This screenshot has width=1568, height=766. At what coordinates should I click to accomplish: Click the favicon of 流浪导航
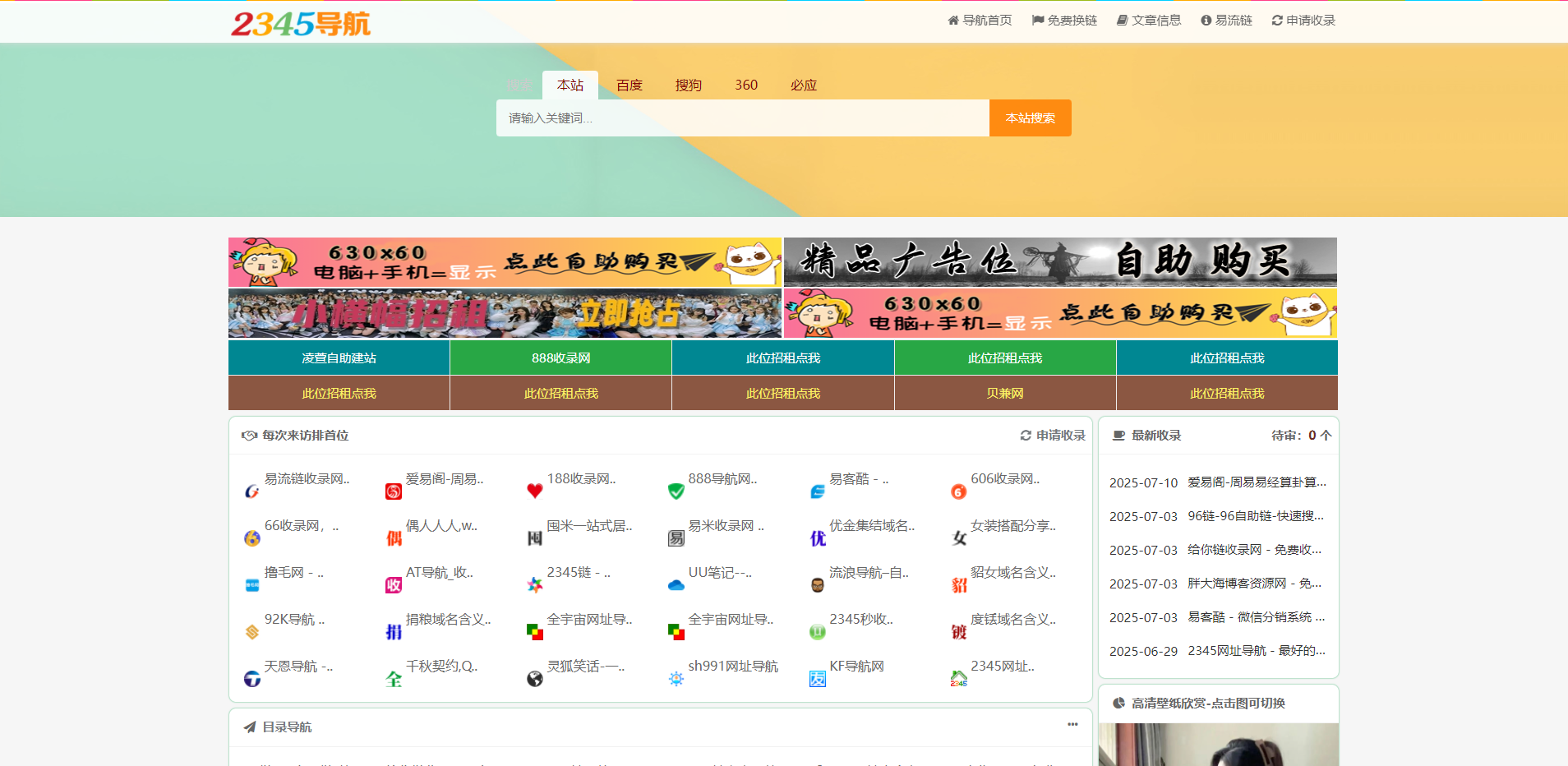click(x=818, y=585)
